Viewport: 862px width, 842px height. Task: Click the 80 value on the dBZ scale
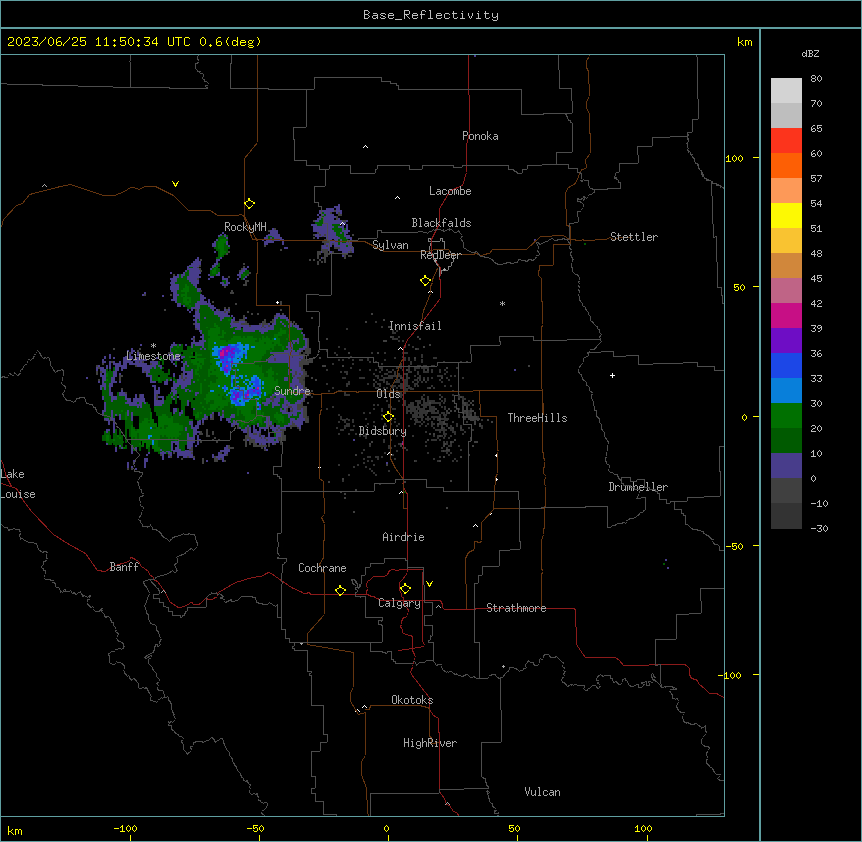pos(816,79)
